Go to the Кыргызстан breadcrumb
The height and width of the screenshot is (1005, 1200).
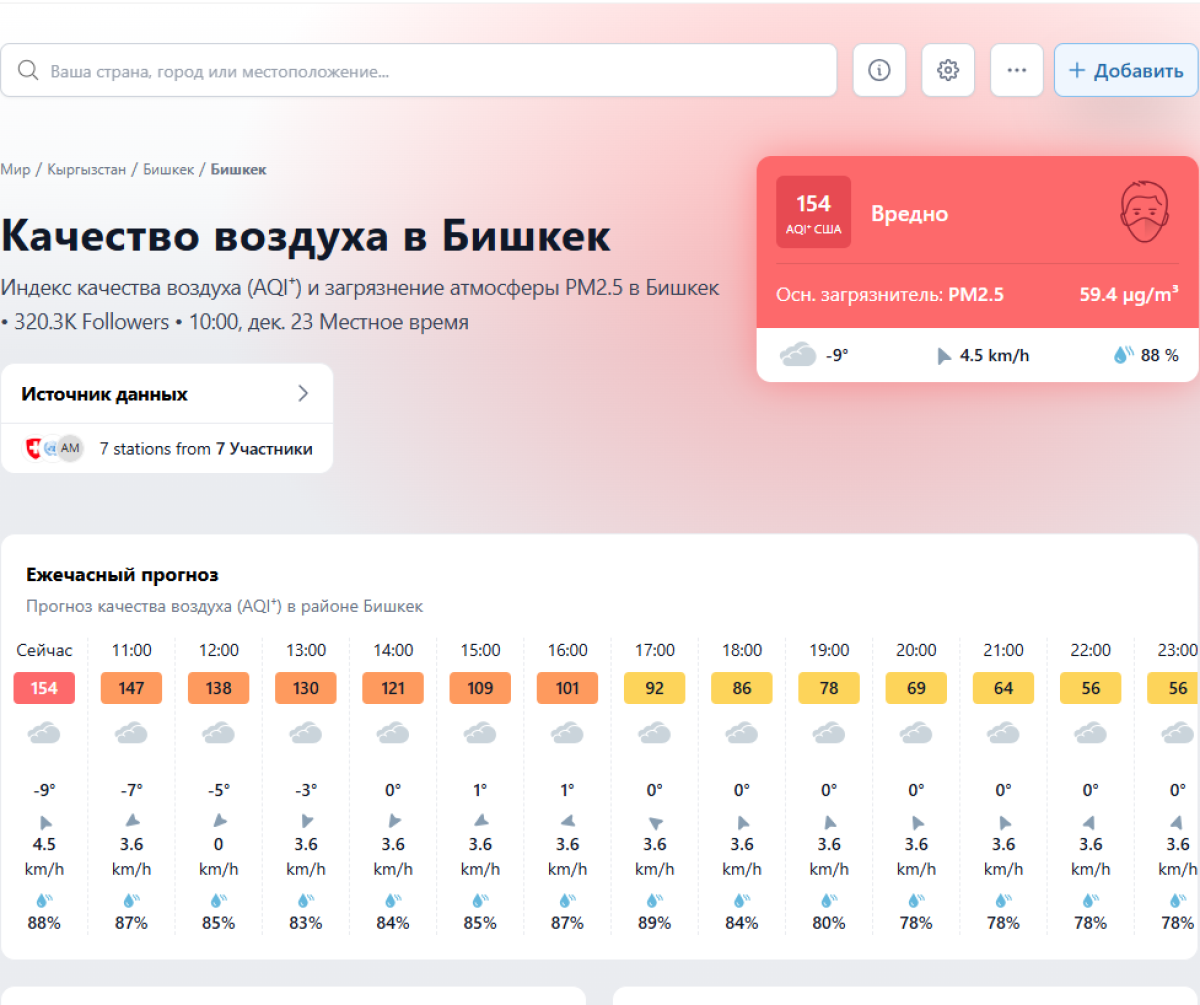(x=87, y=170)
